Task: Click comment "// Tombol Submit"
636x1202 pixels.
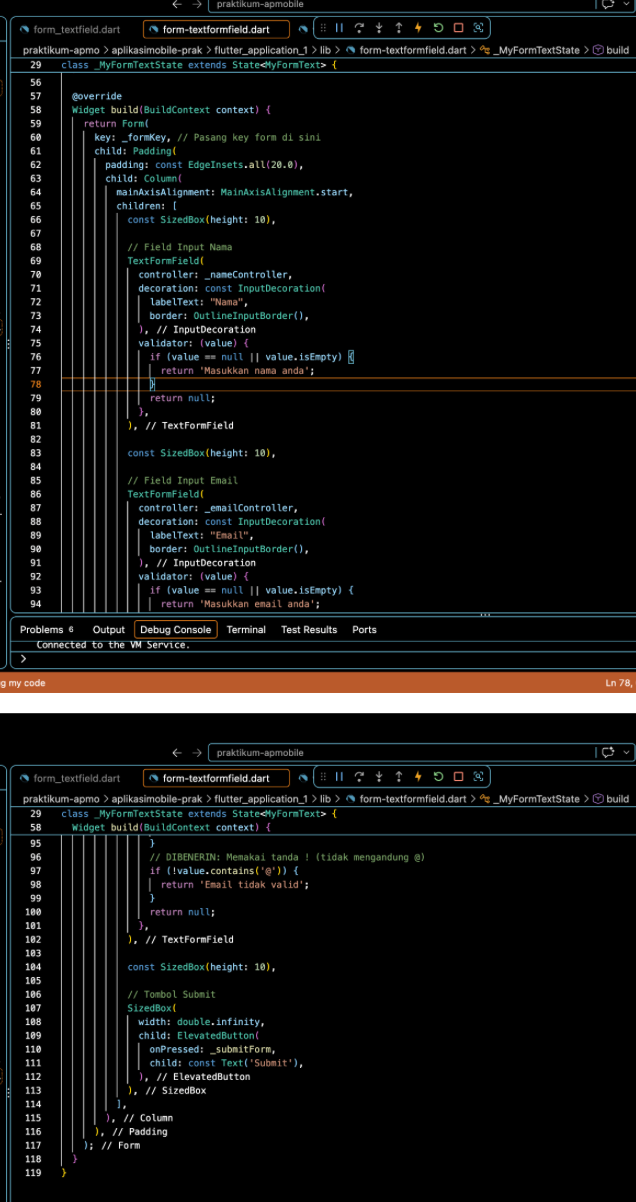Action: (171, 994)
